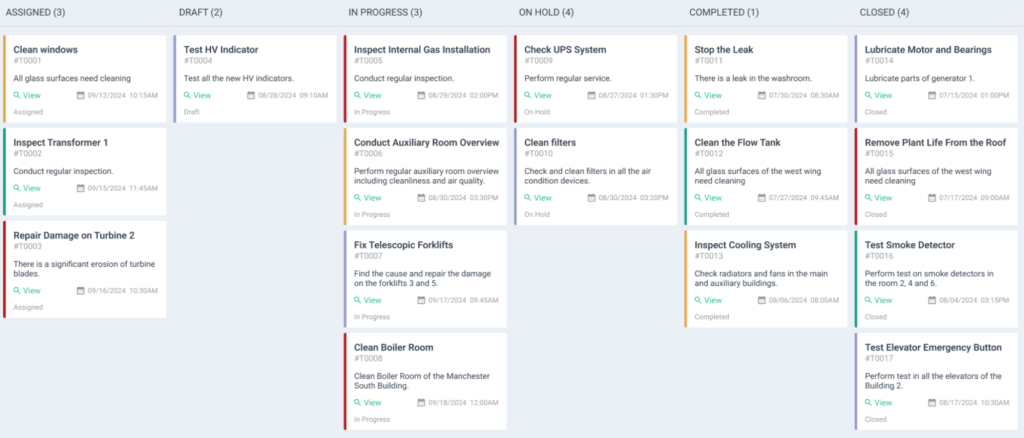Click the Clean windows card title

coord(46,50)
